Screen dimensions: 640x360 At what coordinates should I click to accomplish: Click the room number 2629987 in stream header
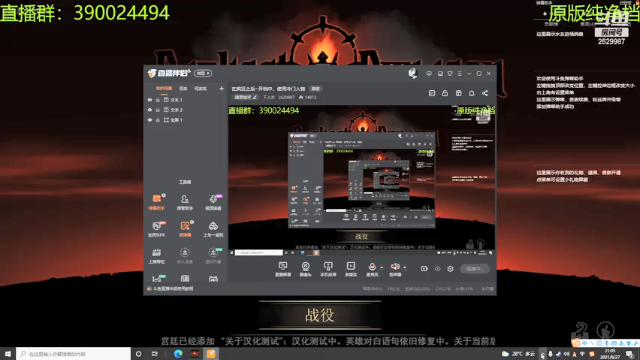286,97
